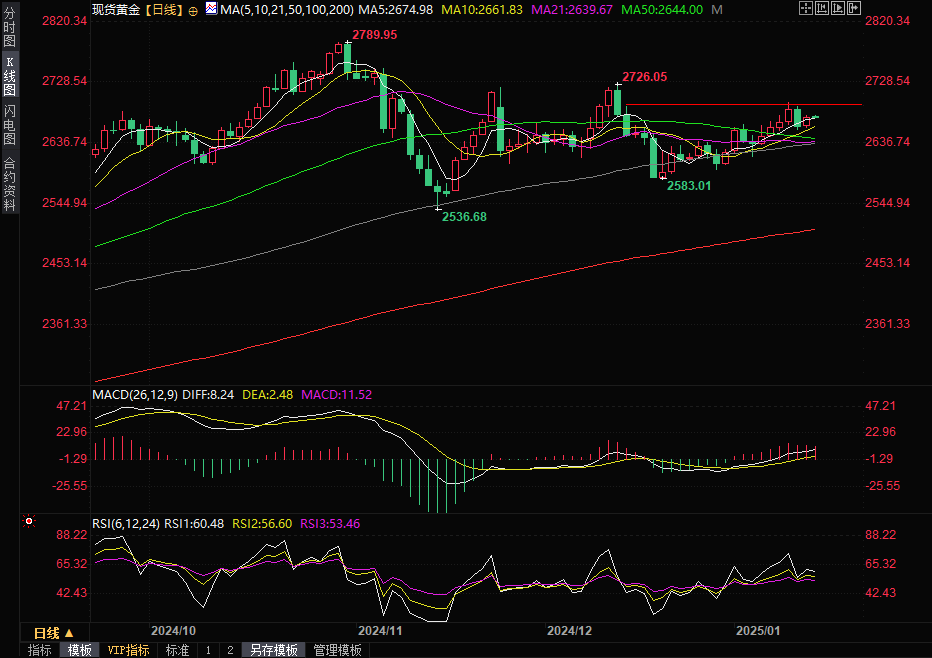Click the MA(5,10,21,50,100,200) parameters label

pyautogui.click(x=286, y=9)
